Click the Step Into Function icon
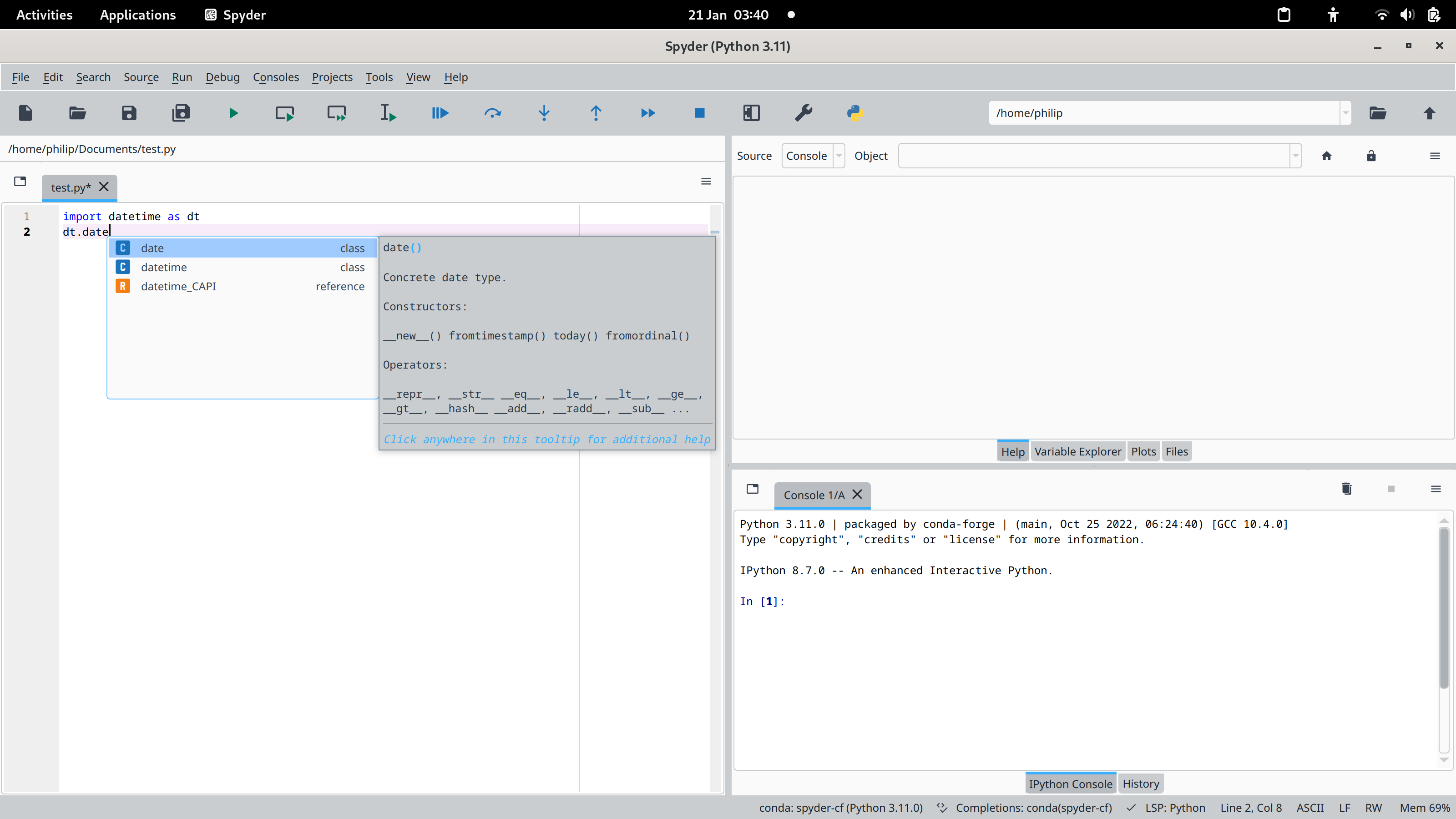 (544, 113)
